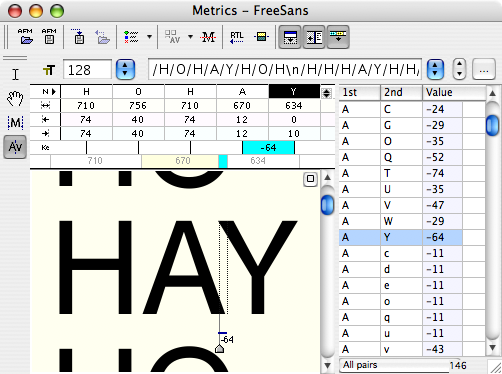This screenshot has width=502, height=374.
Task: Click the AV auto kerning icon
Action: point(173,37)
